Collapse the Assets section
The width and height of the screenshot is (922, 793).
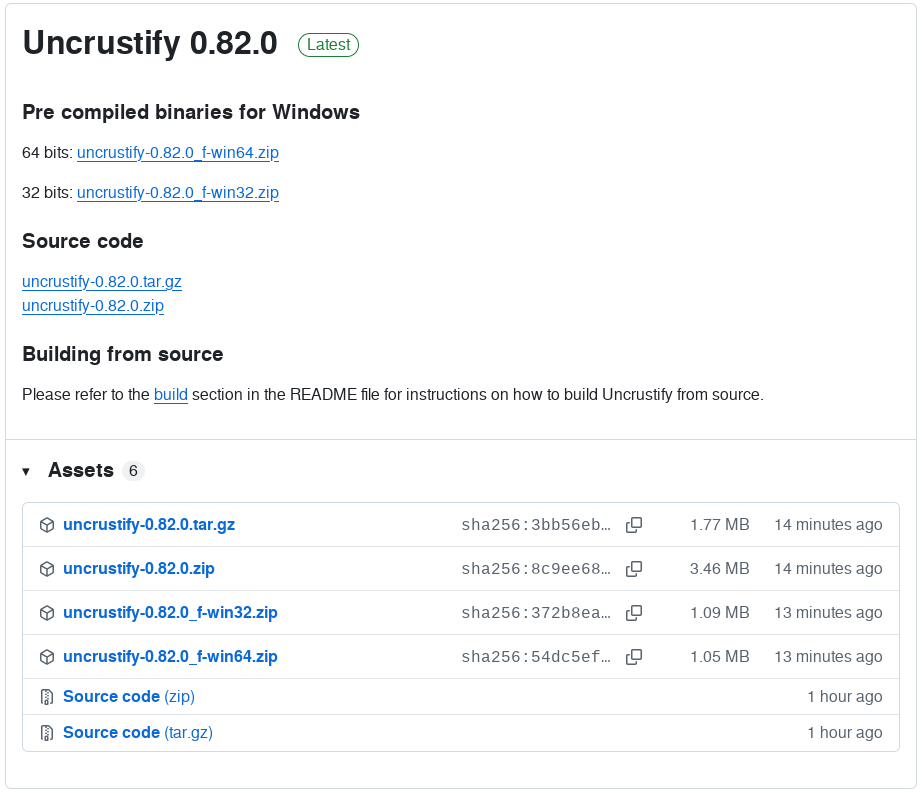click(27, 471)
